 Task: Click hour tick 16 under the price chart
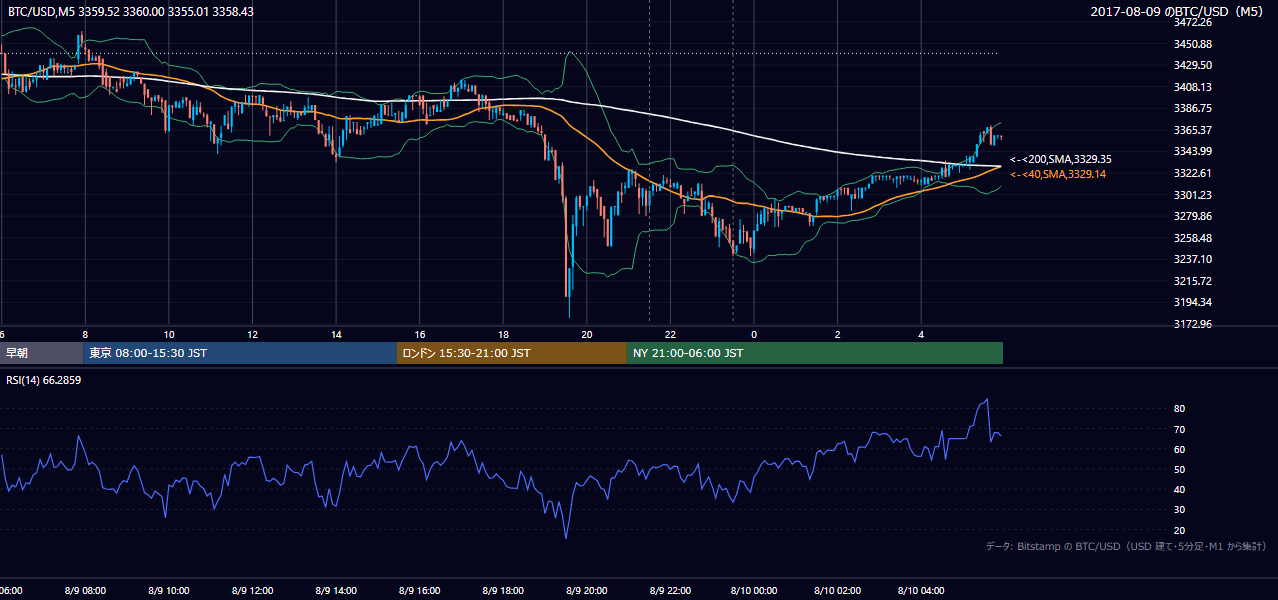point(420,335)
